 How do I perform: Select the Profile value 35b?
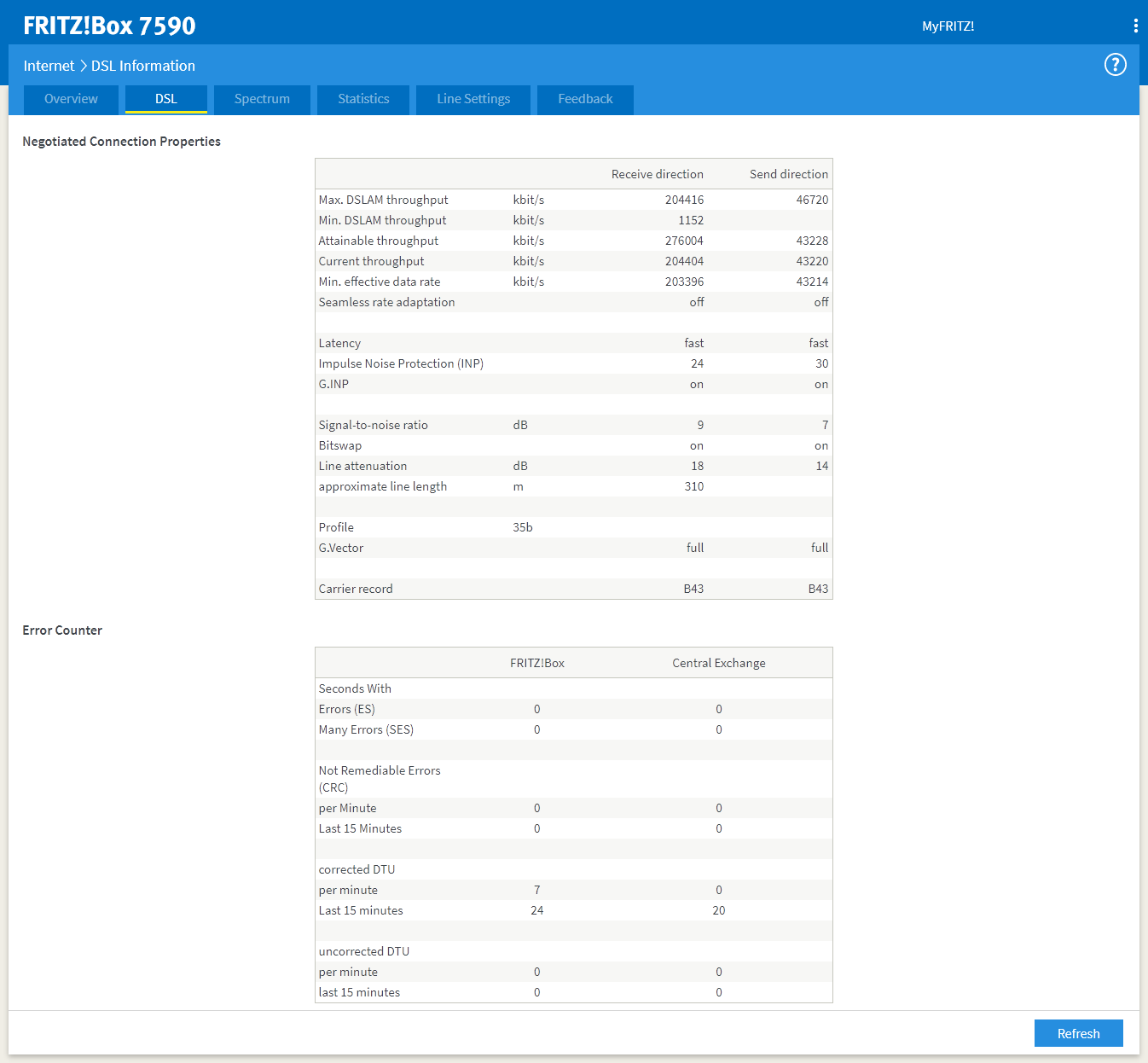(522, 527)
